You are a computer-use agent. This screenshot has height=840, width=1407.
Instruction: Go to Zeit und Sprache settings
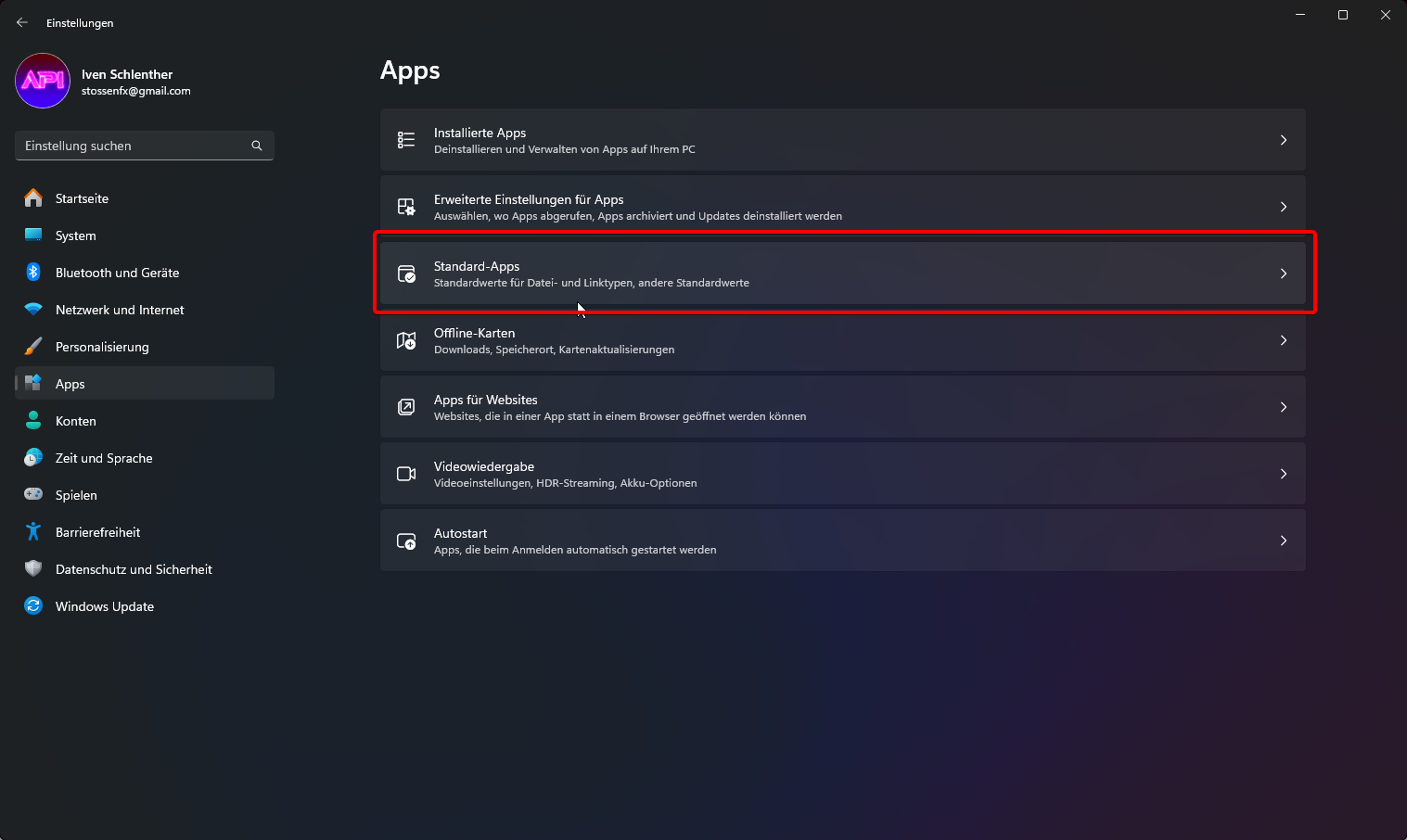coord(104,458)
